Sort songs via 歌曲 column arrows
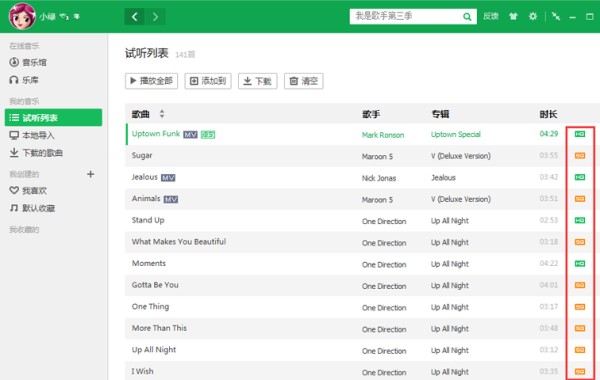600x380 pixels. pyautogui.click(x=162, y=114)
